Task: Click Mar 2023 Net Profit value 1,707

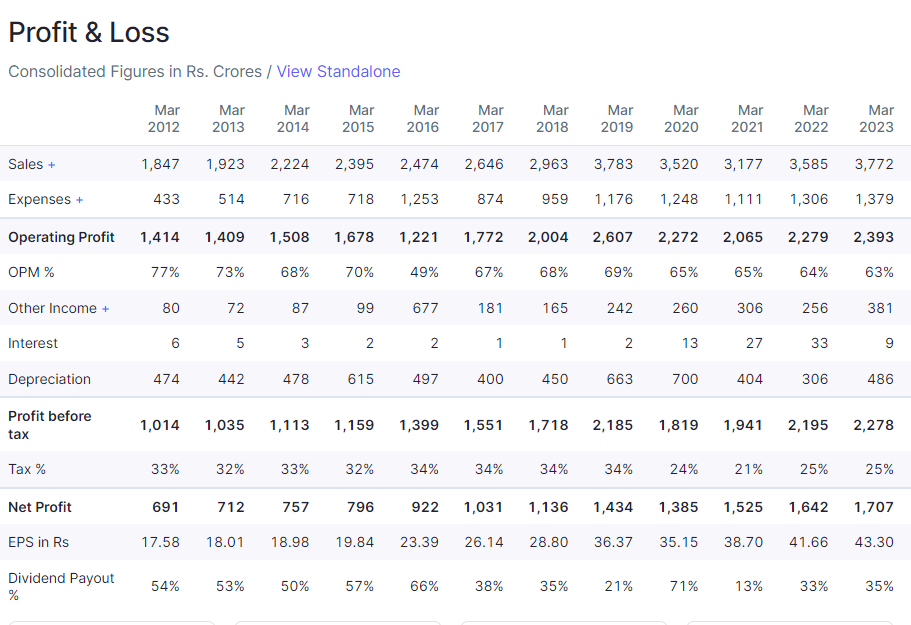Action: point(874,507)
